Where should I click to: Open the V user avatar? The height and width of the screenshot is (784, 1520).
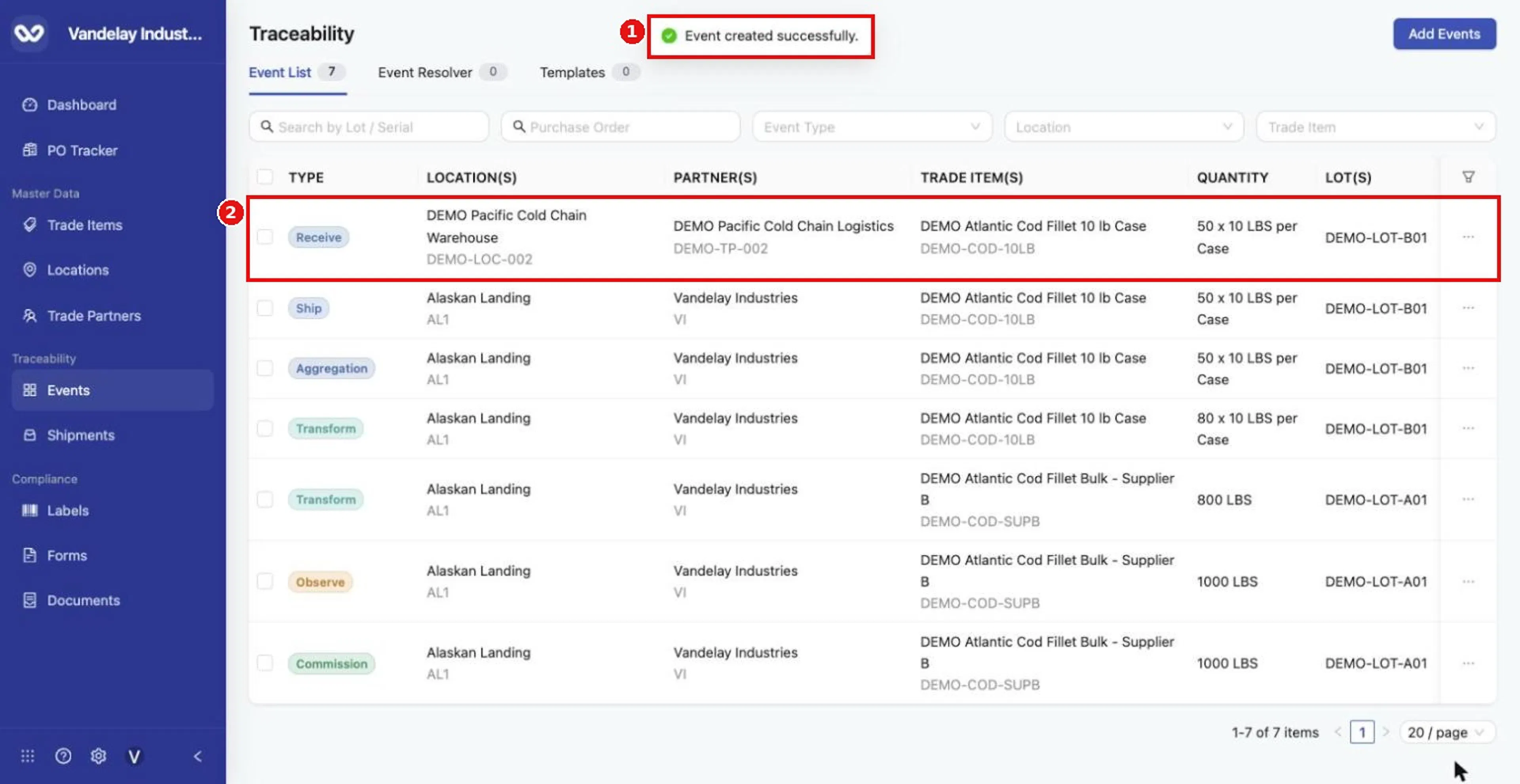(135, 756)
